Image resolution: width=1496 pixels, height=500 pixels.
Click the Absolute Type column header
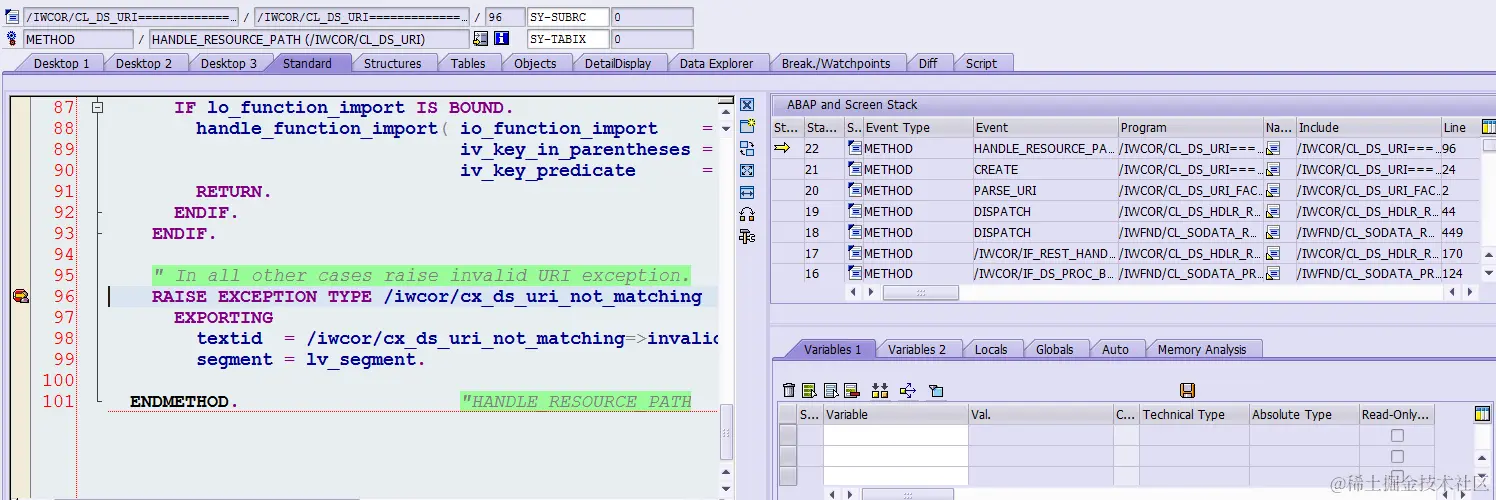pos(1302,414)
